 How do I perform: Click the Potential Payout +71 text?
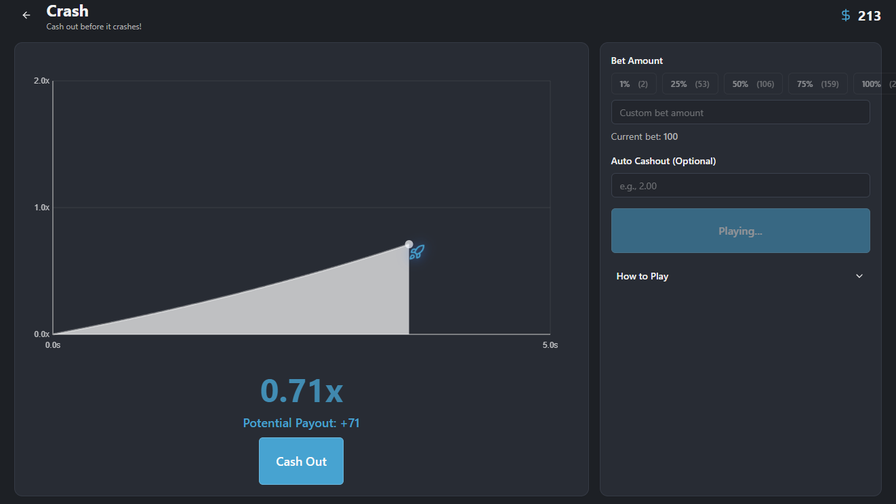coord(301,423)
